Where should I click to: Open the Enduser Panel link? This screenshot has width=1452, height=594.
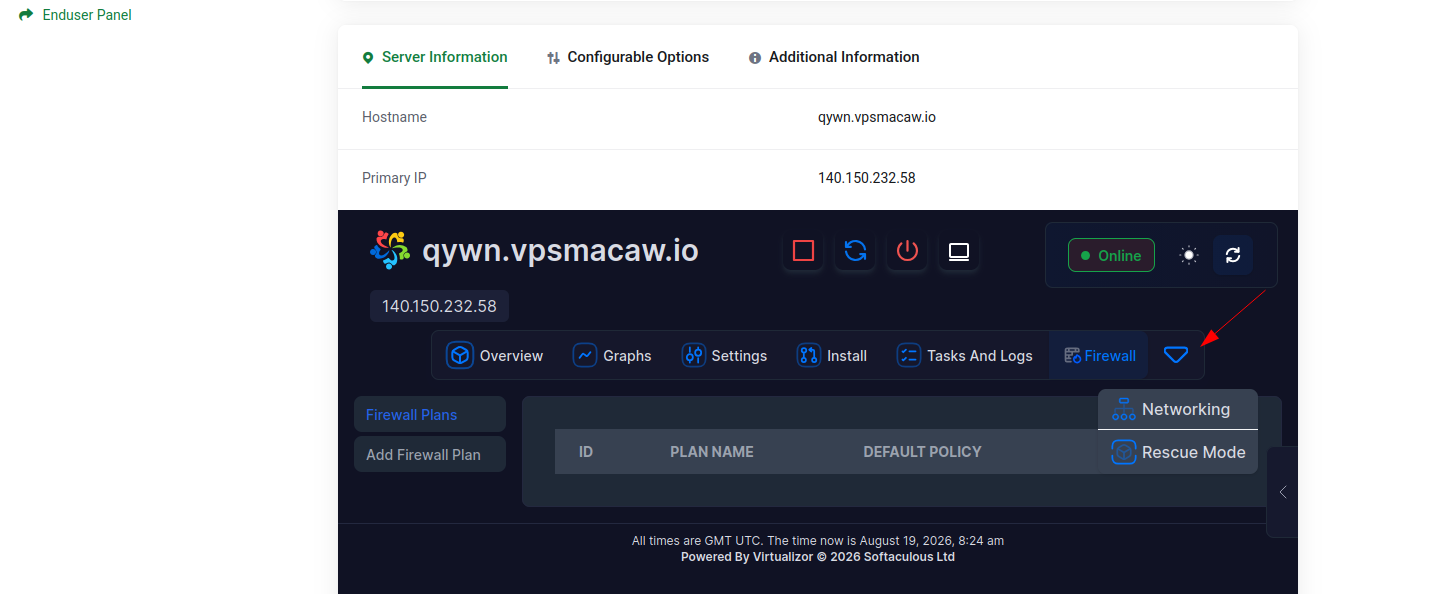87,15
